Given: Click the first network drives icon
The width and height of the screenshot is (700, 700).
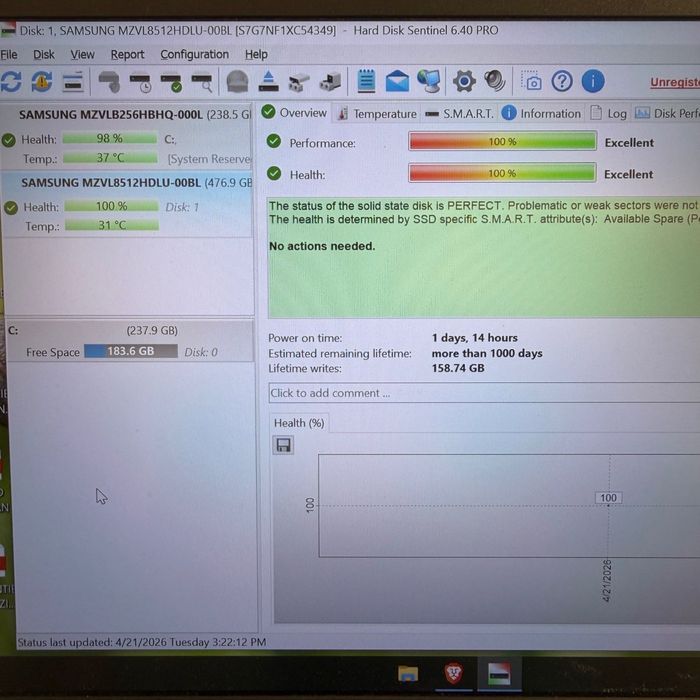Looking at the screenshot, I should (299, 82).
